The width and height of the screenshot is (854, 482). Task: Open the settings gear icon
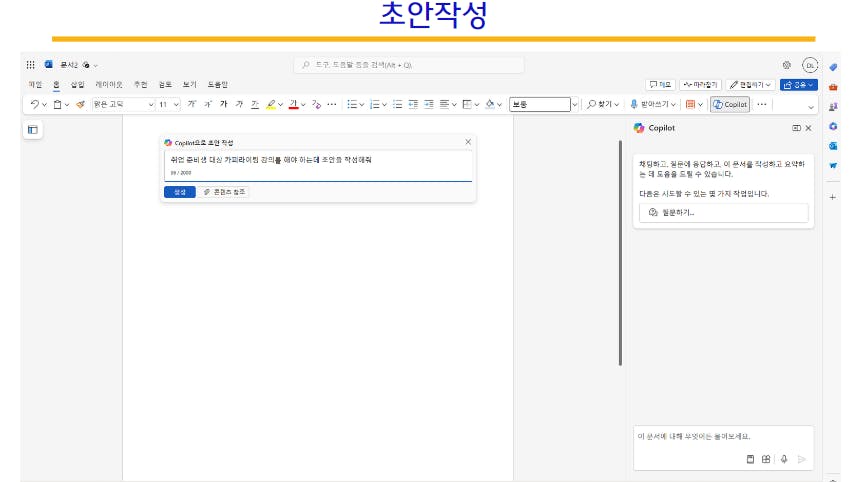coord(786,64)
